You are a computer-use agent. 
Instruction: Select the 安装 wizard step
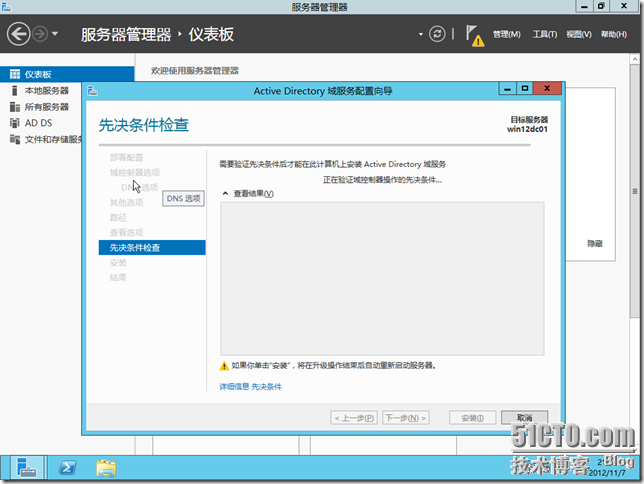point(118,263)
